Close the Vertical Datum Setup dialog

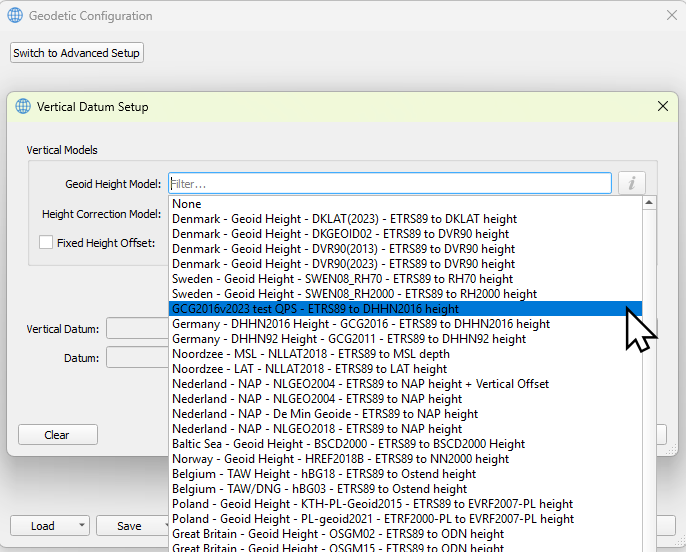coord(662,107)
